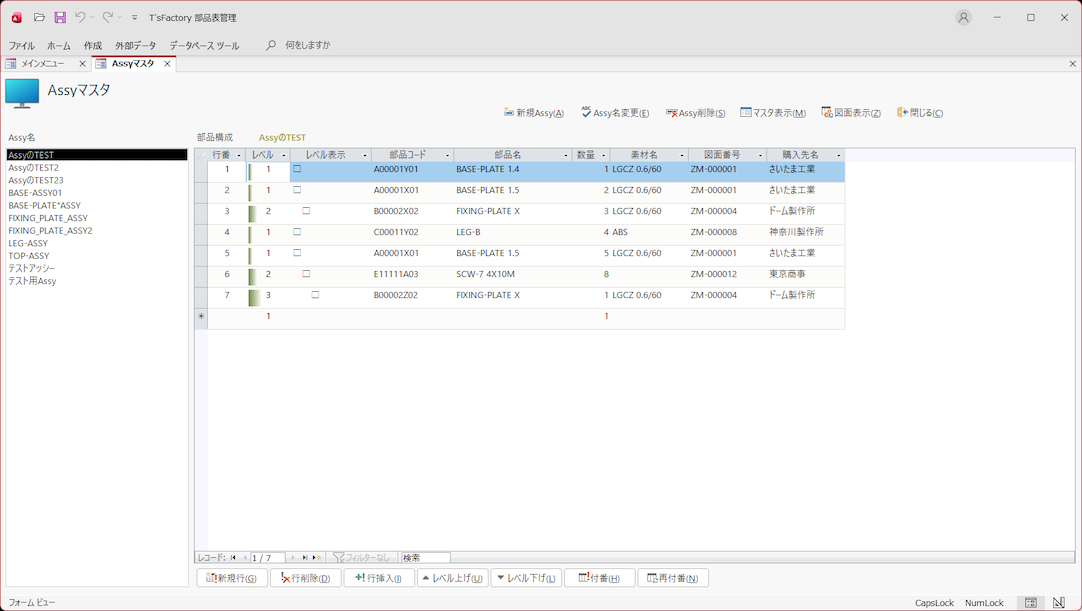1082x611 pixels.
Task: Show drawing via 図面表示 button
Action: (851, 113)
